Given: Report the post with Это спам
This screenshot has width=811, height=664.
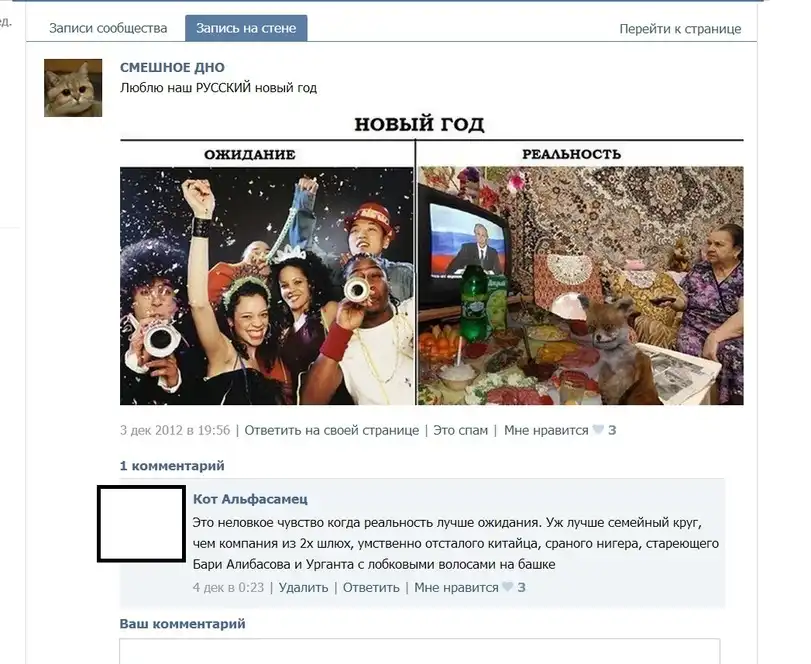Looking at the screenshot, I should coord(460,430).
